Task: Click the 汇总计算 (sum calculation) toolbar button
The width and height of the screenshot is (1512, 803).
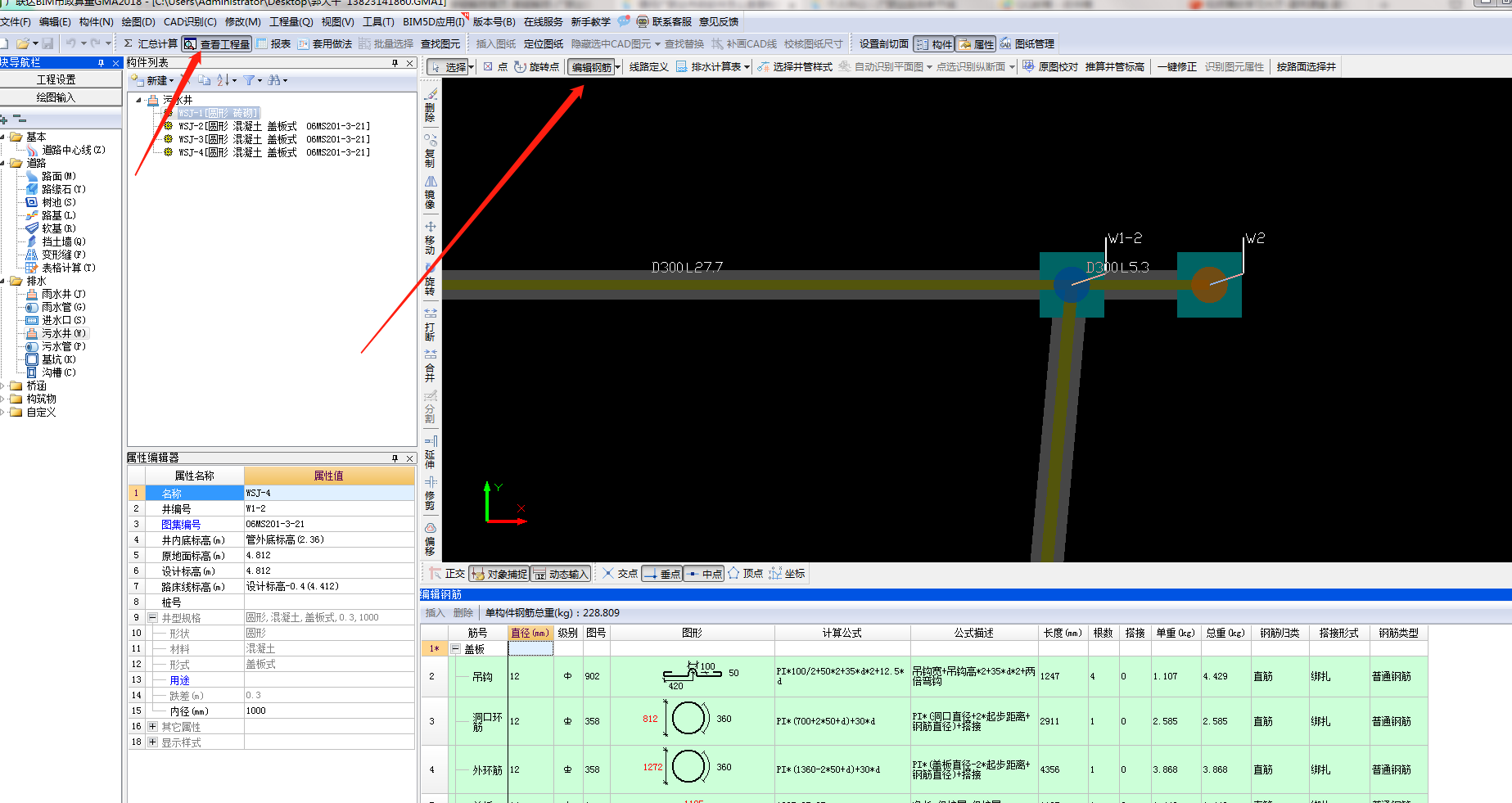Action: pyautogui.click(x=151, y=44)
